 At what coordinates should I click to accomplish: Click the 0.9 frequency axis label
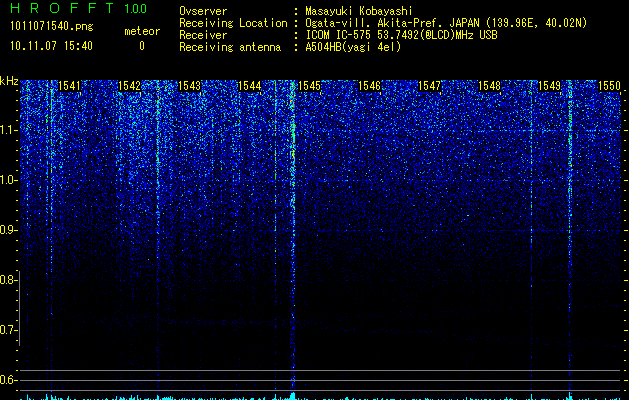pyautogui.click(x=9, y=230)
